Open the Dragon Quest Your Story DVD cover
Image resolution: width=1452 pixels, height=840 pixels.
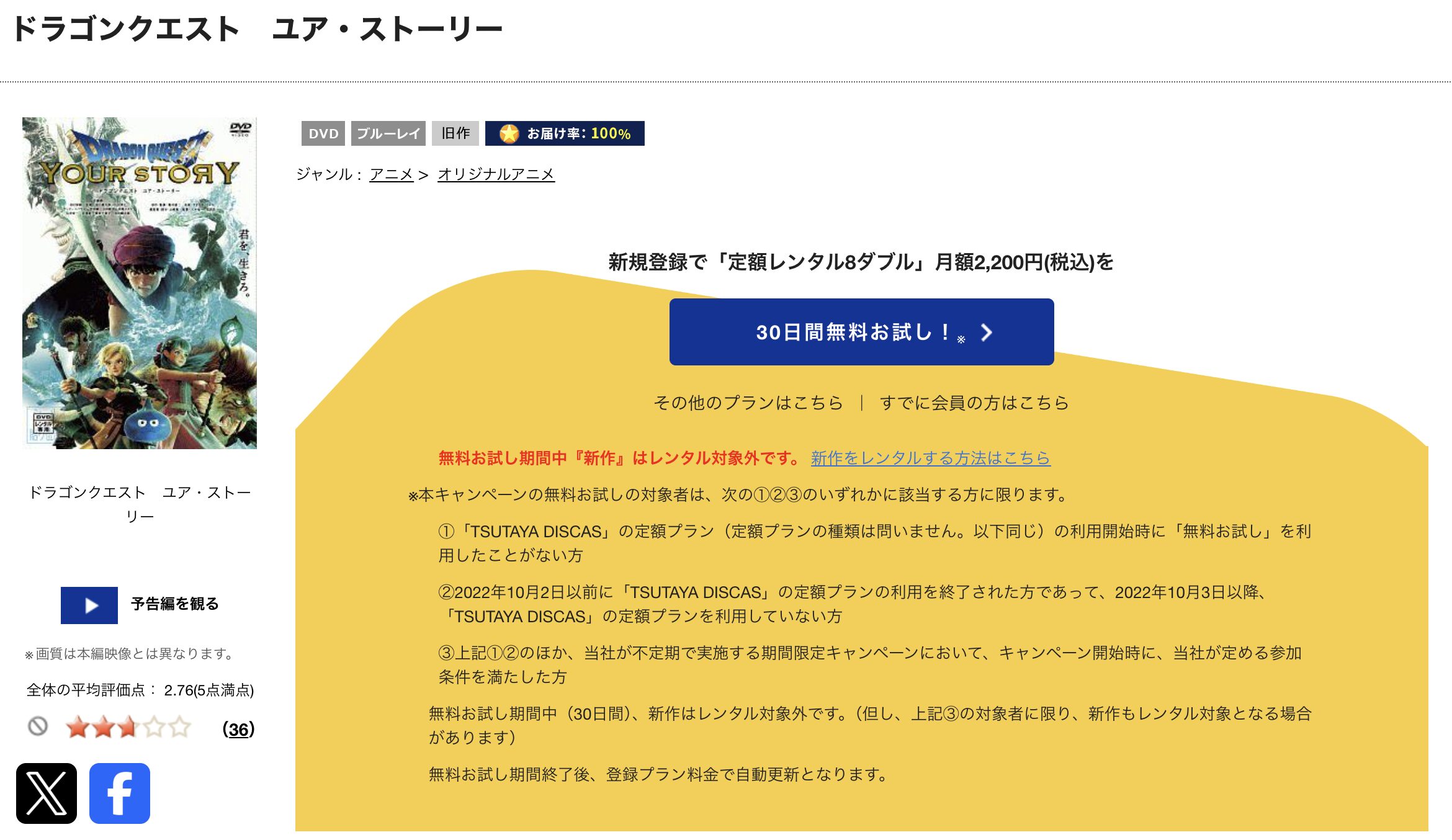140,283
